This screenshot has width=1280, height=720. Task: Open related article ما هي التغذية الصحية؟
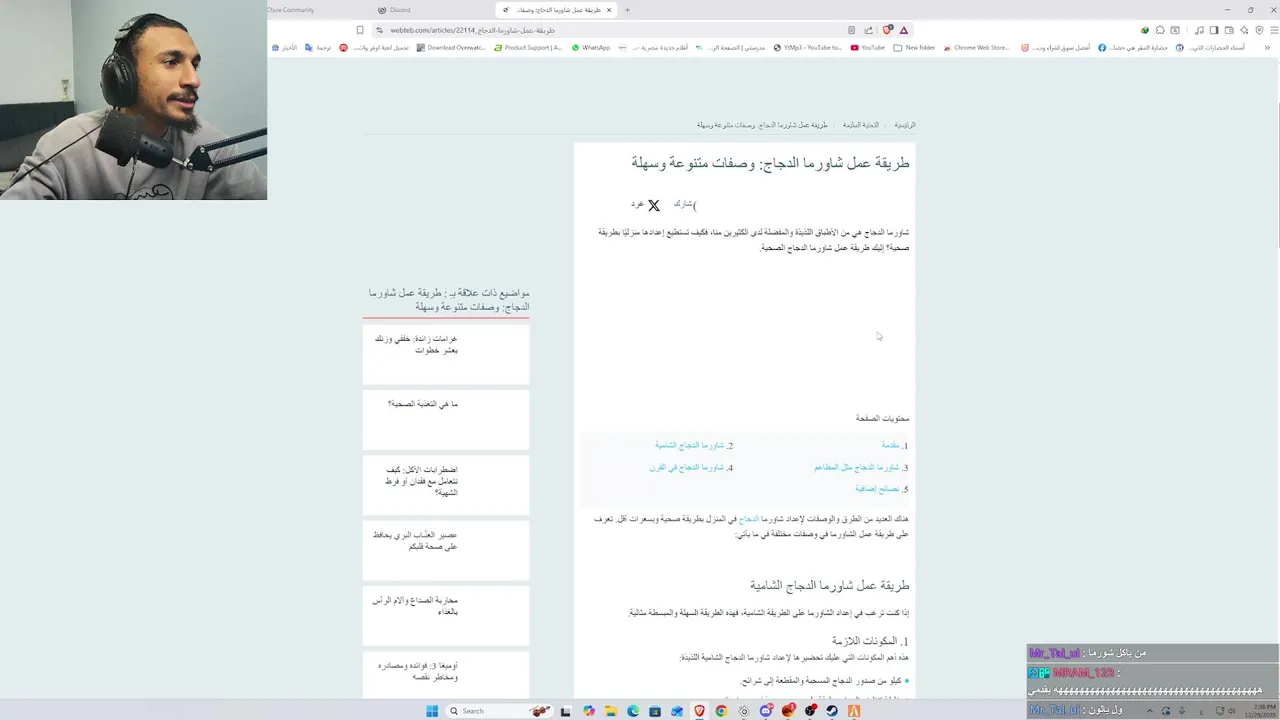[x=446, y=419]
